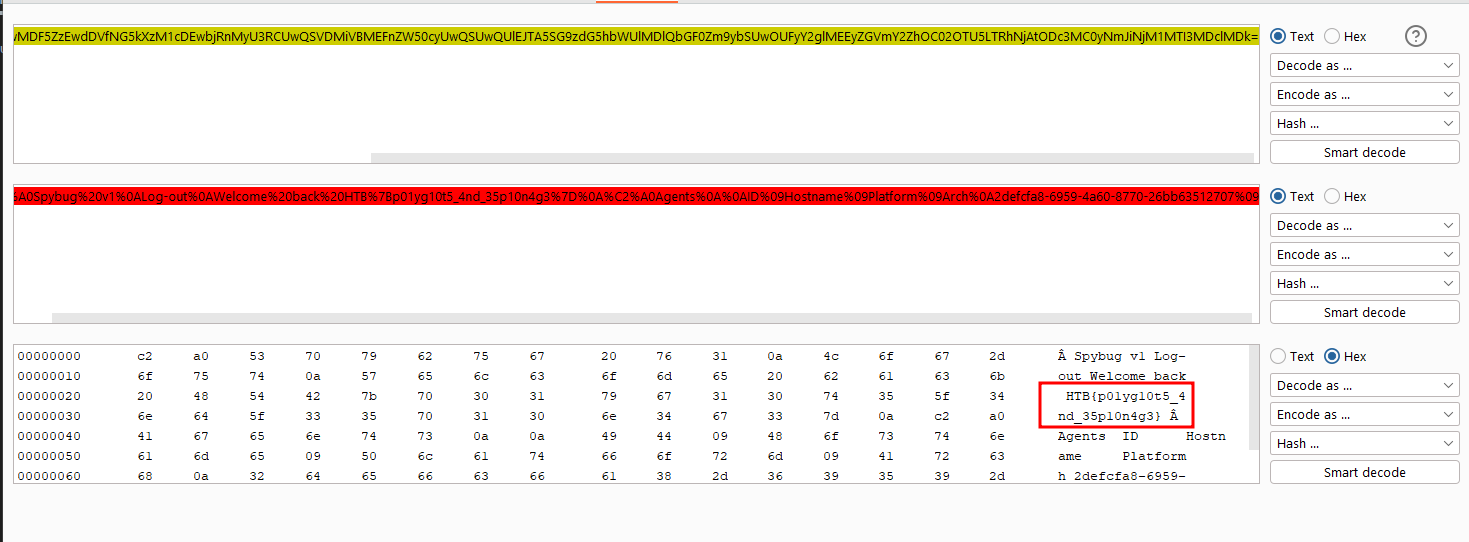
Task: Click the horizontal scrollbar under the yellow Base64 text
Action: pyautogui.click(x=810, y=158)
